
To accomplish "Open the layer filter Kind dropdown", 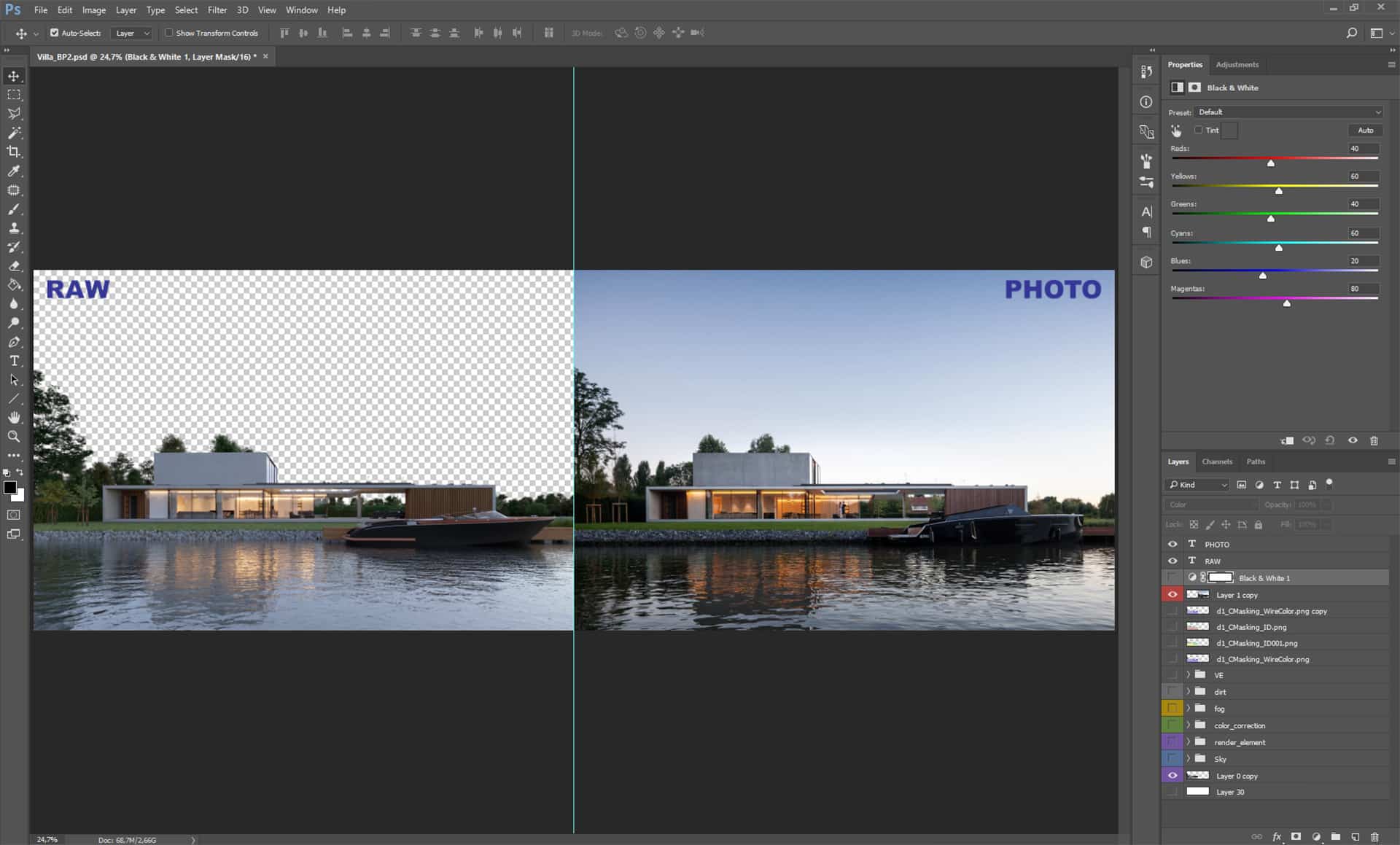I will point(1197,485).
